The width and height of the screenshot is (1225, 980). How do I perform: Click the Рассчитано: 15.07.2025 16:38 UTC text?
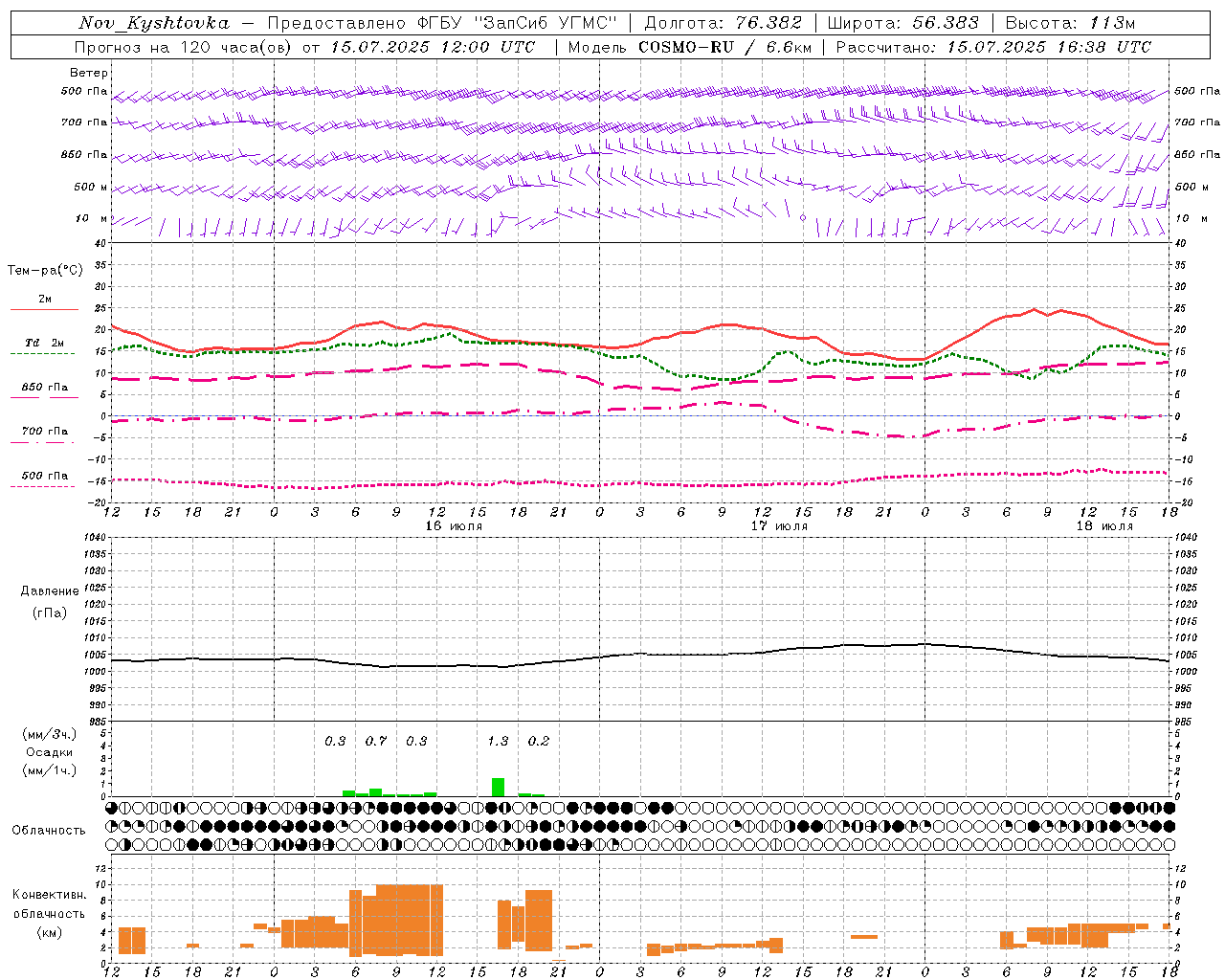[993, 47]
